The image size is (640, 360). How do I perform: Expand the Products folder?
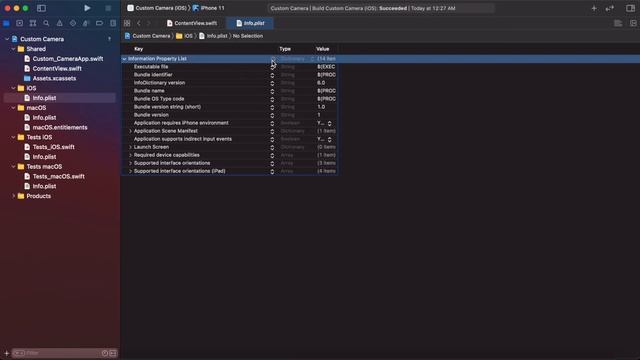(13, 196)
